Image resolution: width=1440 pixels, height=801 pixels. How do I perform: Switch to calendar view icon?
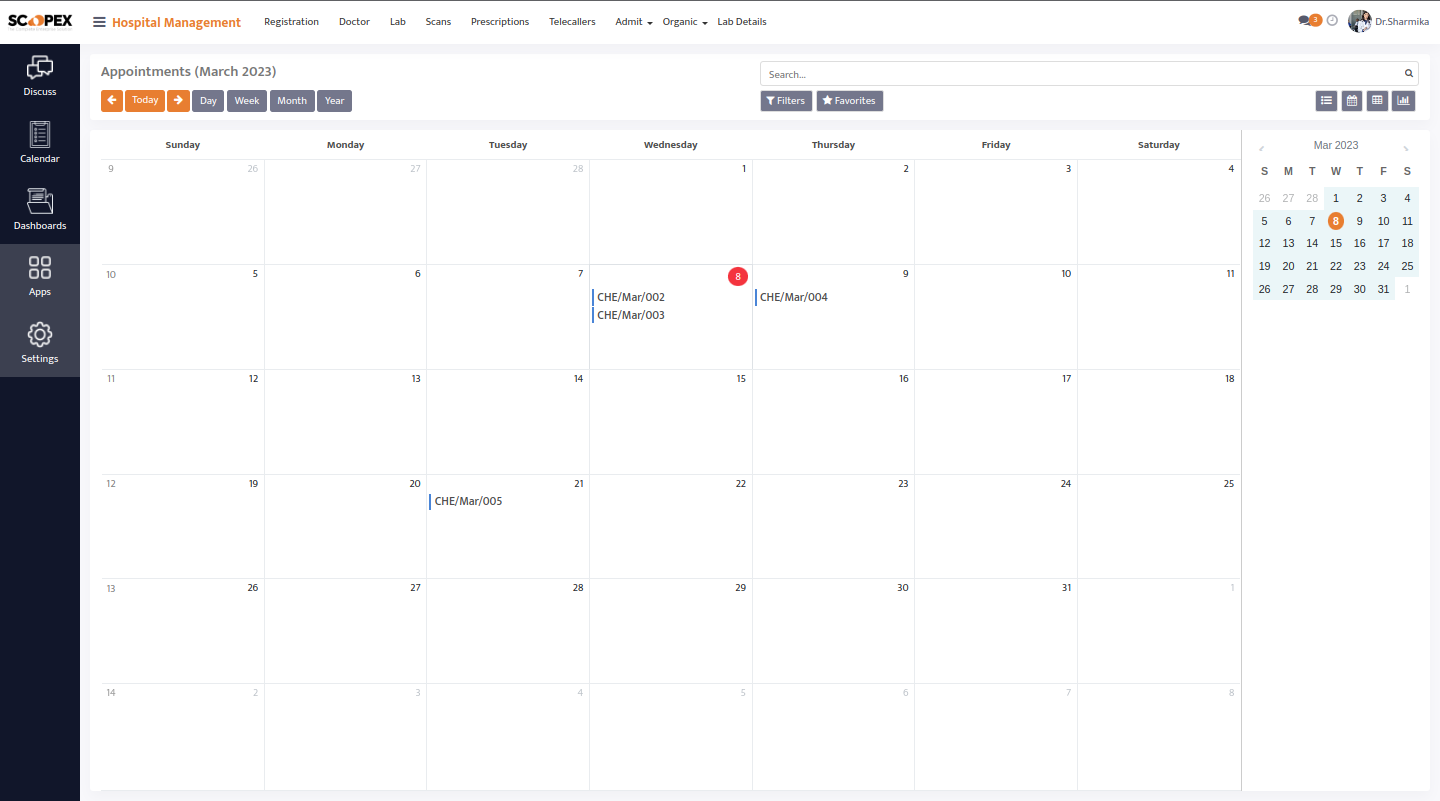(1352, 100)
